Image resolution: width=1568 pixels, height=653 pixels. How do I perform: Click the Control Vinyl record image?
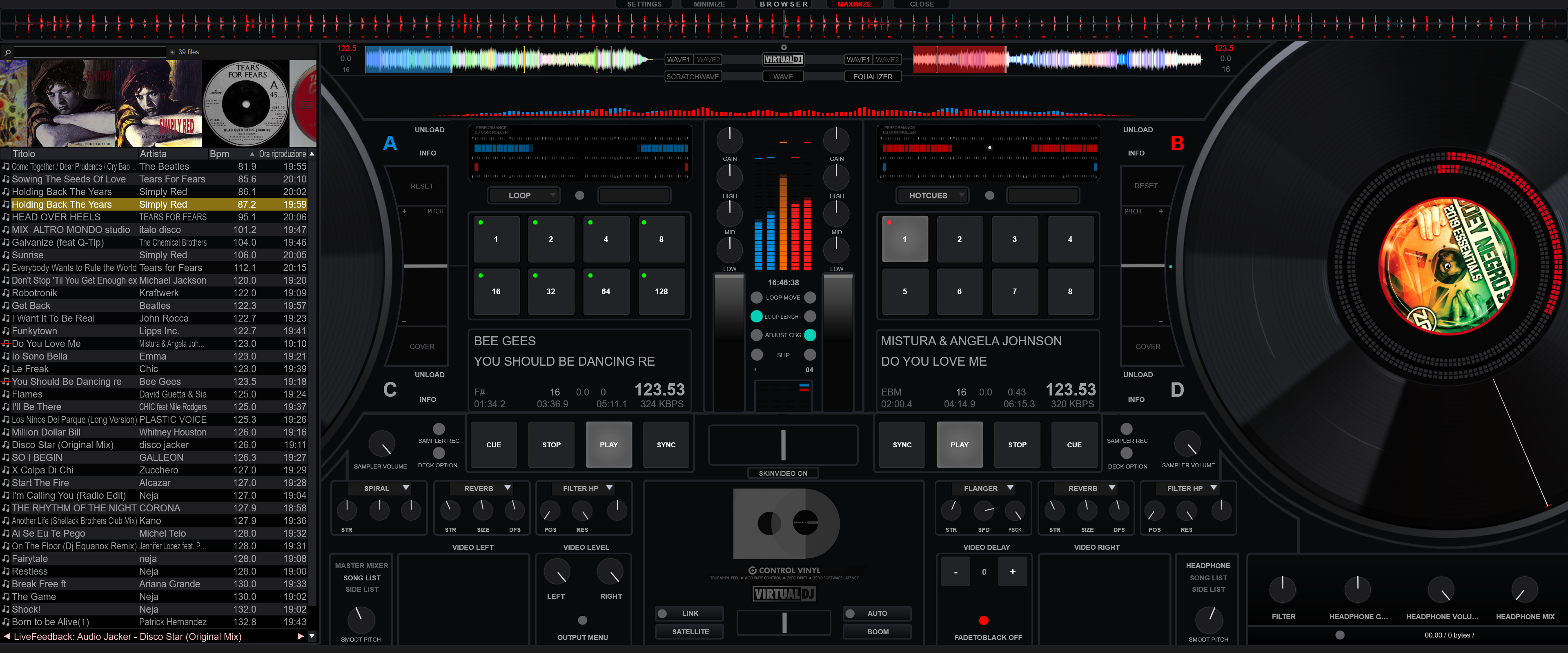(786, 523)
